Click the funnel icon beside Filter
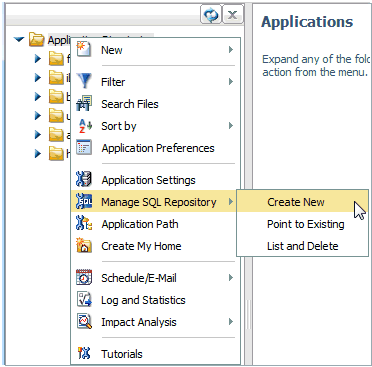This screenshot has height=367, width=372. (84, 81)
